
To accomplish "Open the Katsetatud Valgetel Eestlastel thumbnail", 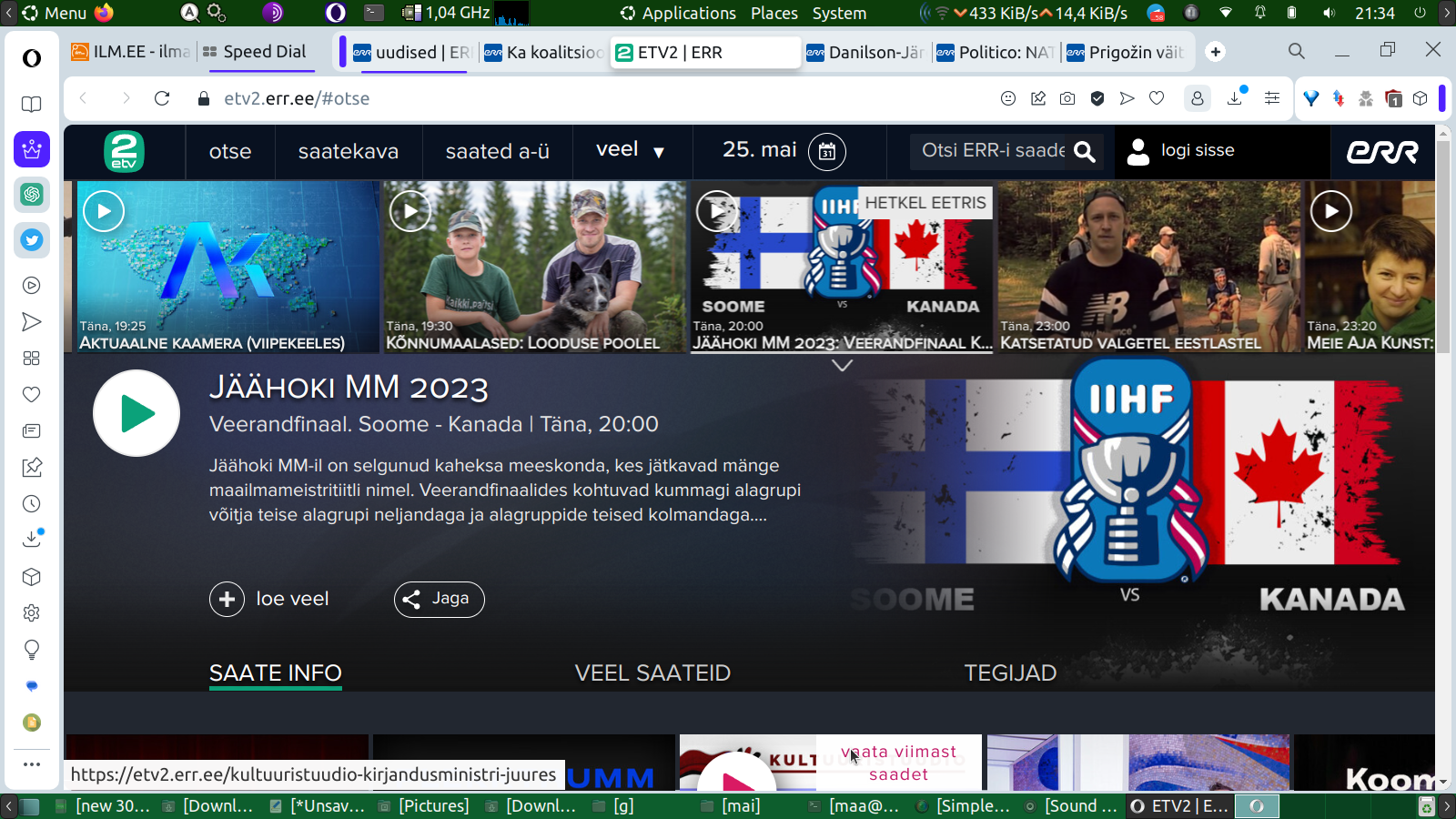I will (x=1149, y=266).
